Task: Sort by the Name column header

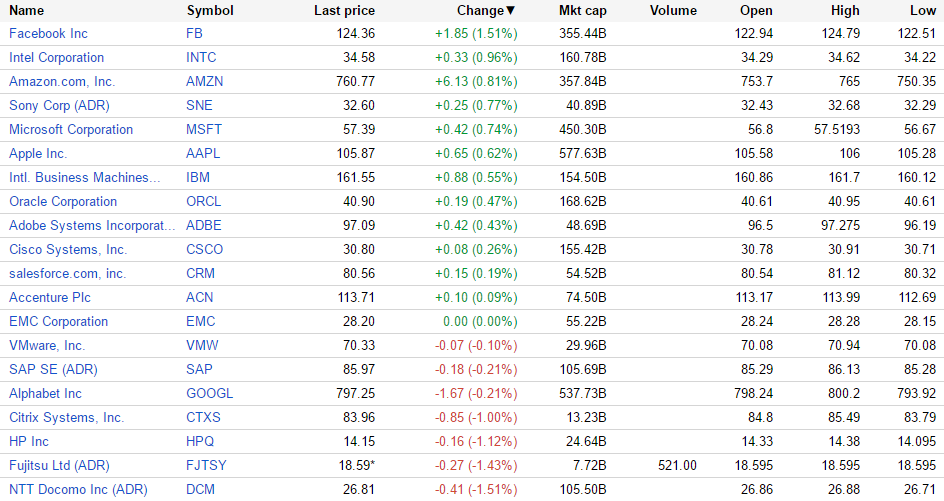Action: 26,10
